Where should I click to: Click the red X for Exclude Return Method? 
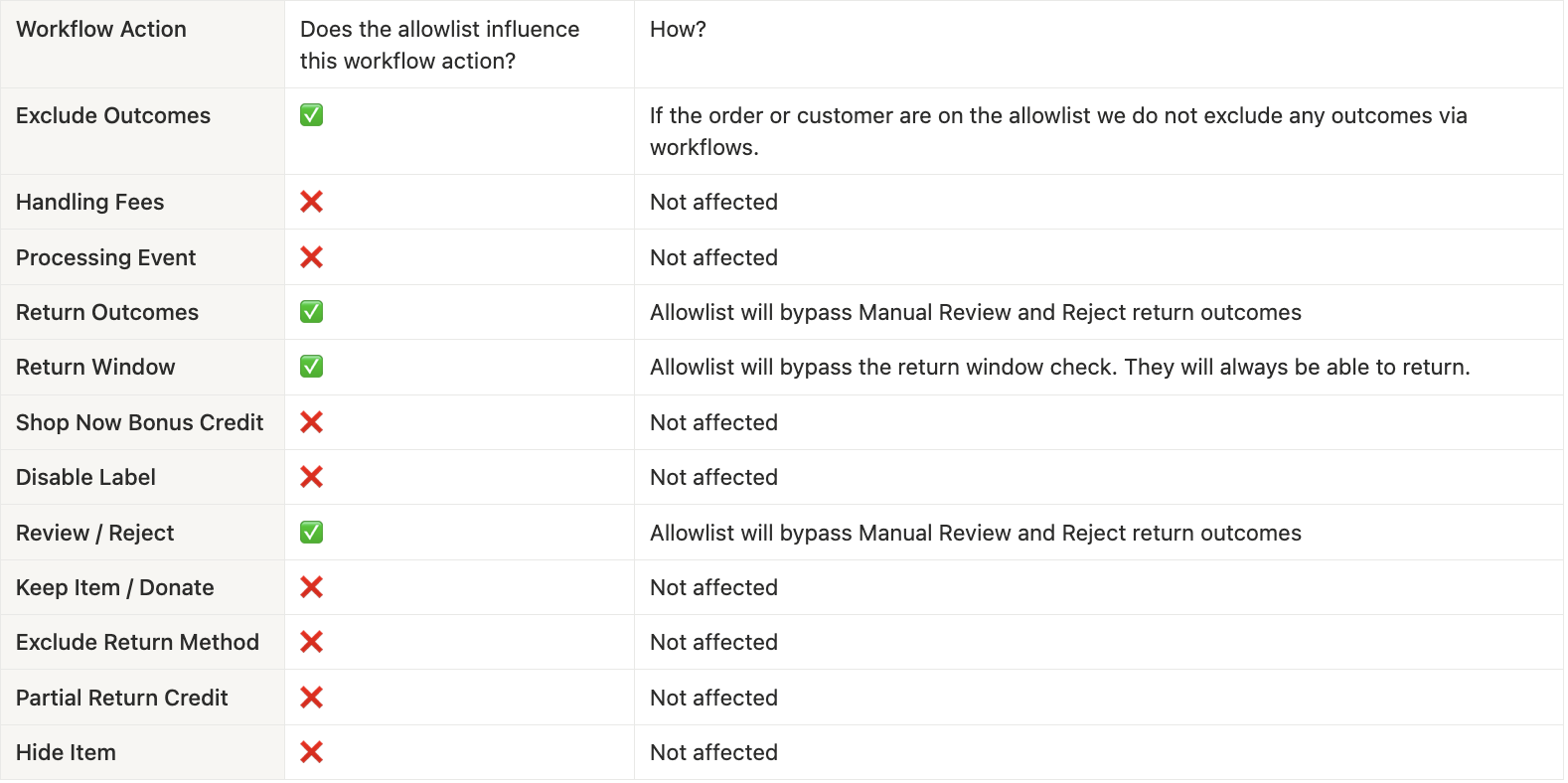pos(311,642)
